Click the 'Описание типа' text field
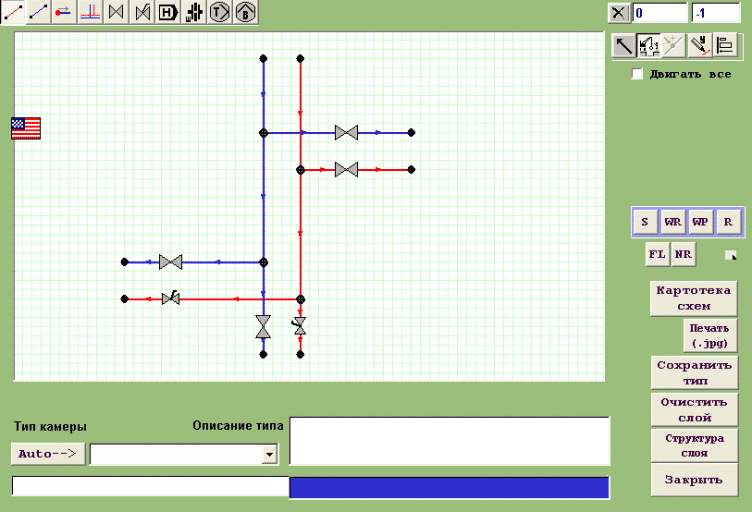752x512 pixels. (x=449, y=441)
